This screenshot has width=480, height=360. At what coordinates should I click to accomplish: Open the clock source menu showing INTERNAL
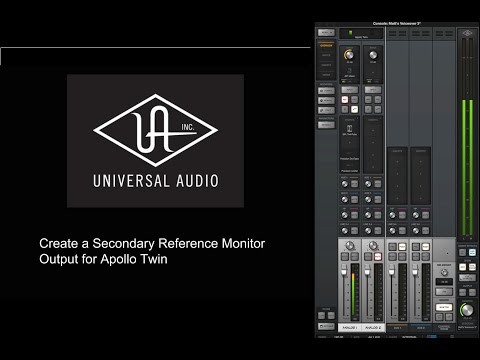(409, 337)
